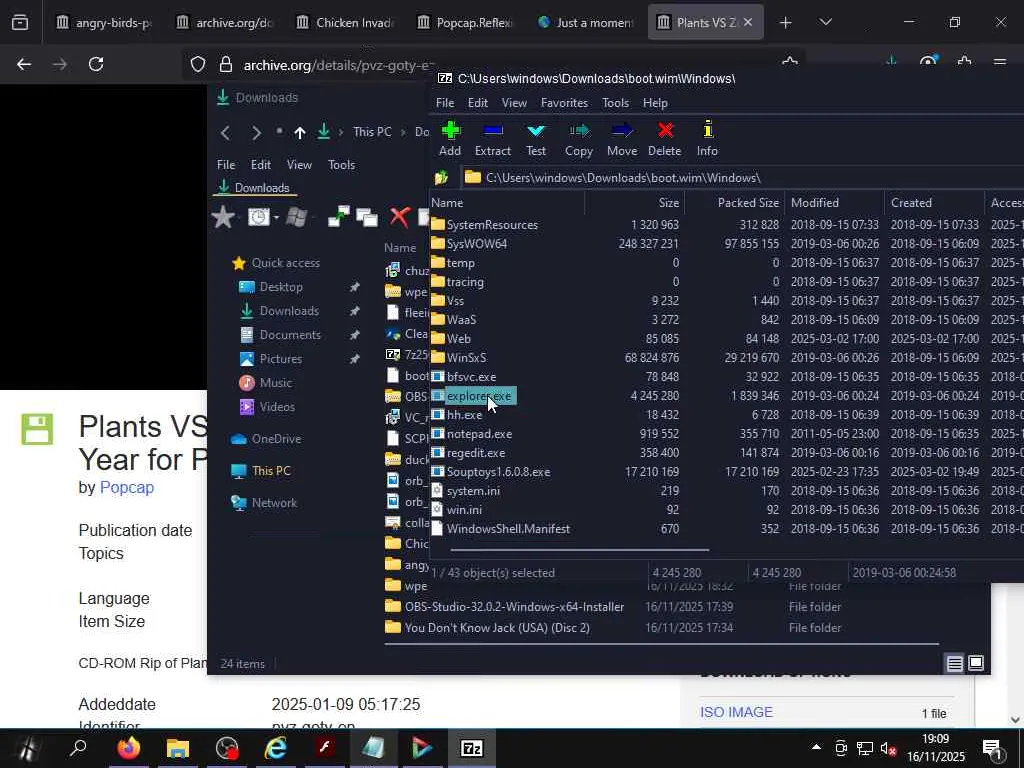The width and height of the screenshot is (1024, 768).
Task: Click the Windows flag icon in Downloads toolbar
Action: coord(296,217)
